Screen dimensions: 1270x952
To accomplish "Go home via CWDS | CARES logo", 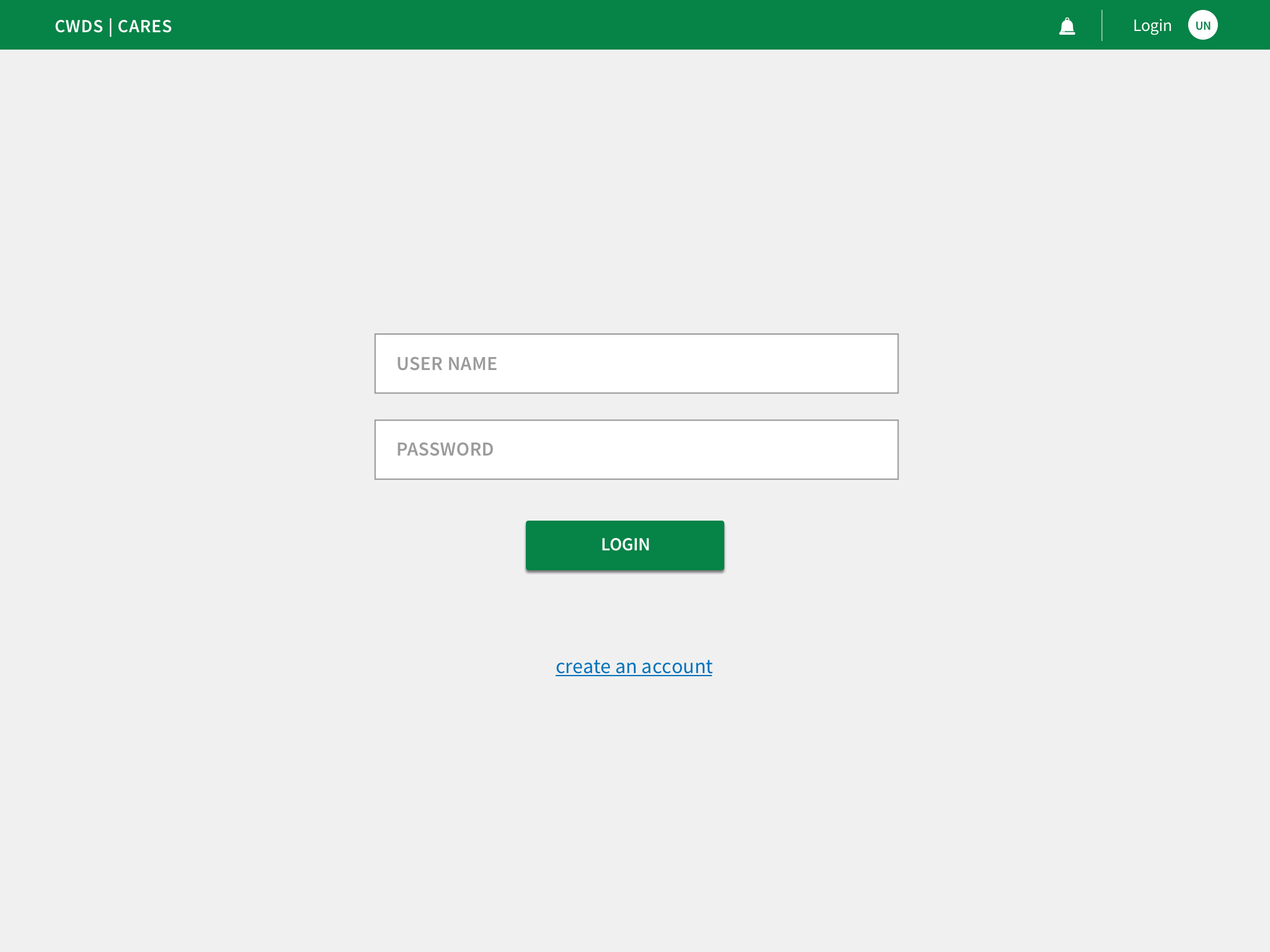I will click(113, 26).
